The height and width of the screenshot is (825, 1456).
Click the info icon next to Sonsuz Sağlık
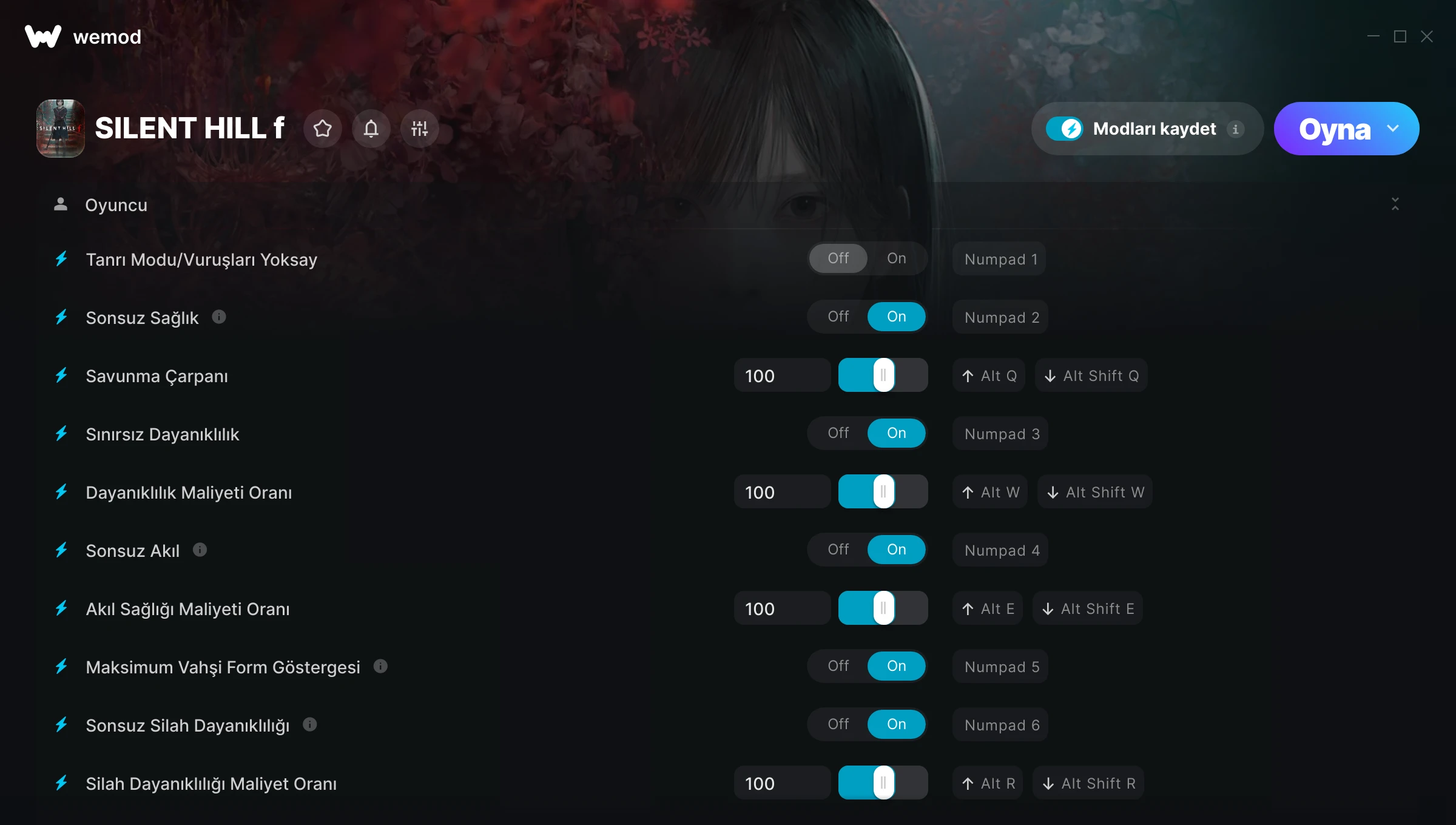pyautogui.click(x=219, y=317)
